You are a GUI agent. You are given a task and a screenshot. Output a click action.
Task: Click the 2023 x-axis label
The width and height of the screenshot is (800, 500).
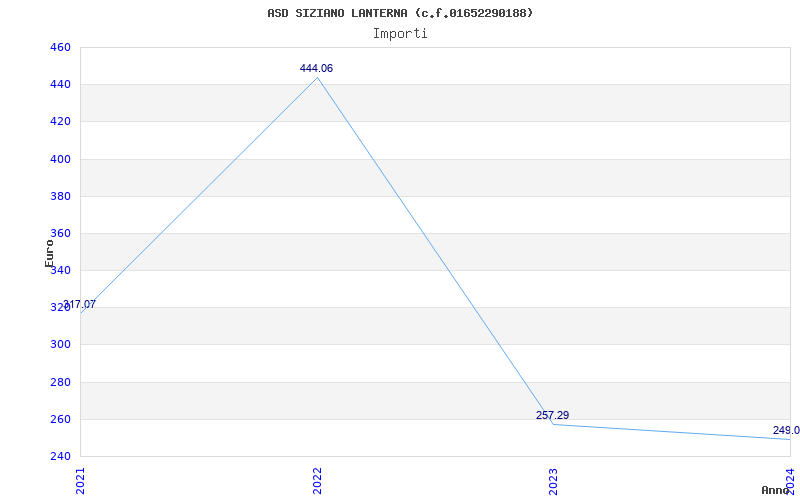(554, 481)
